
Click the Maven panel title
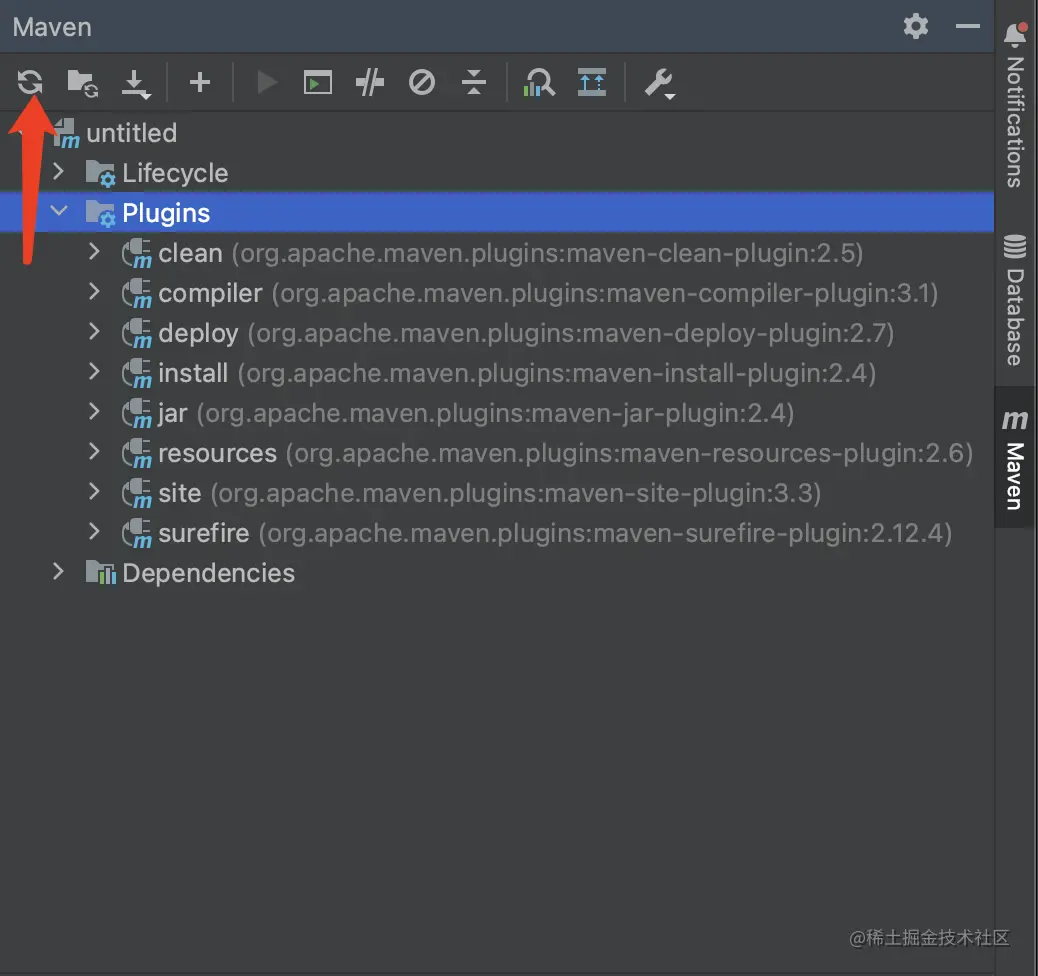click(52, 27)
